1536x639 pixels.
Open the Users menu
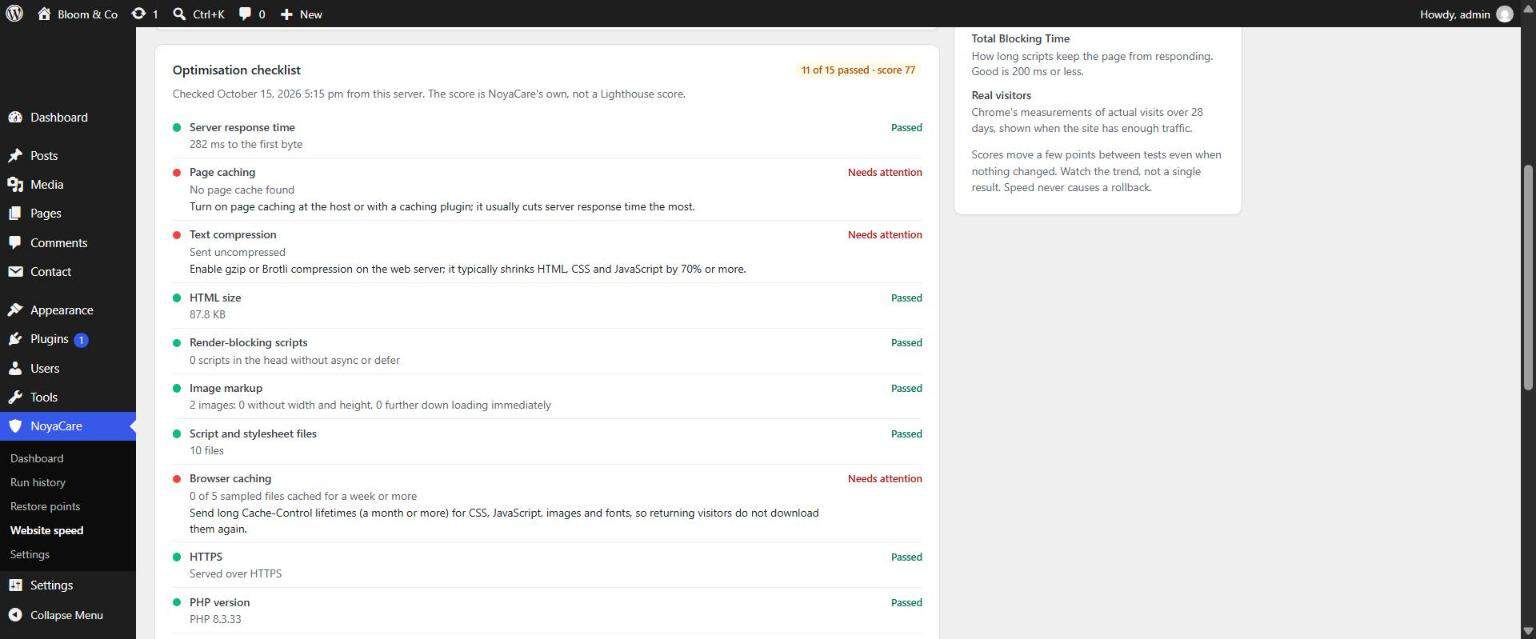68,368
